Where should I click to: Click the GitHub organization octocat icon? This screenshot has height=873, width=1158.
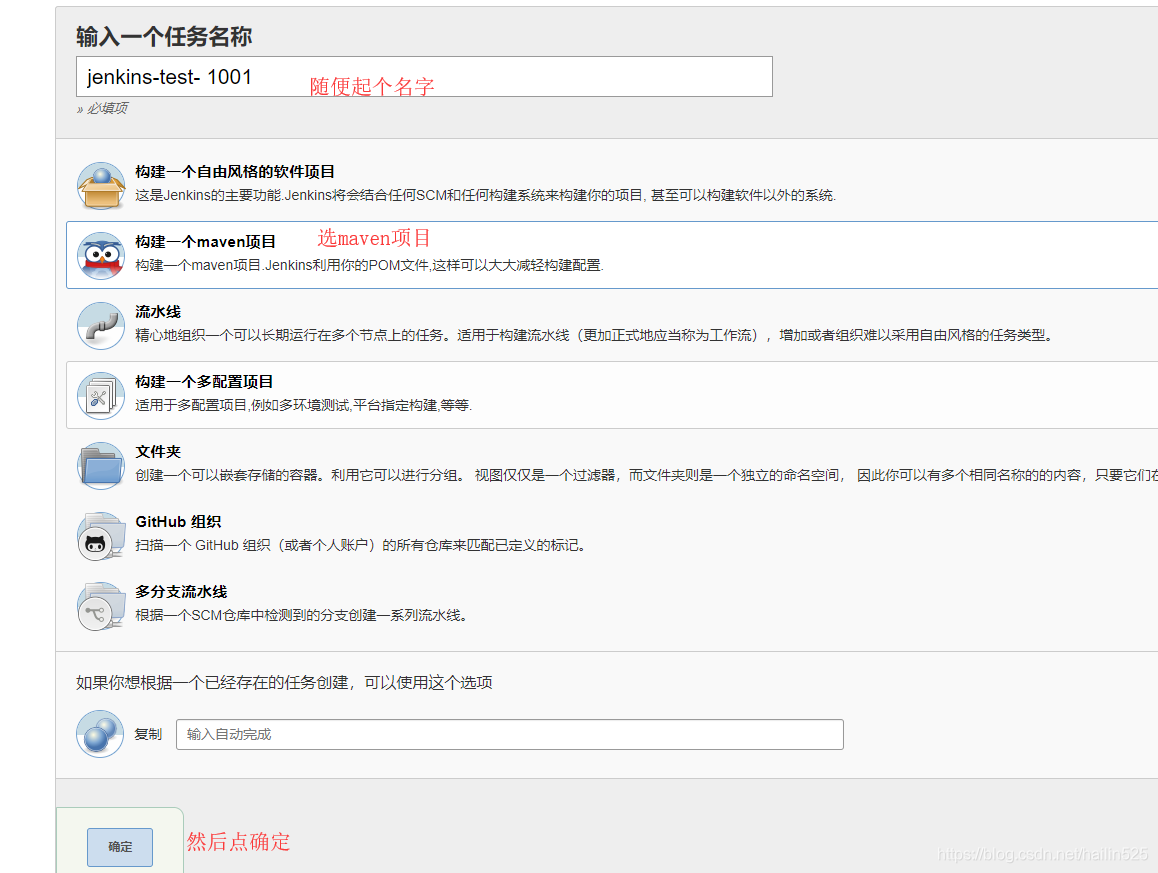tap(101, 536)
